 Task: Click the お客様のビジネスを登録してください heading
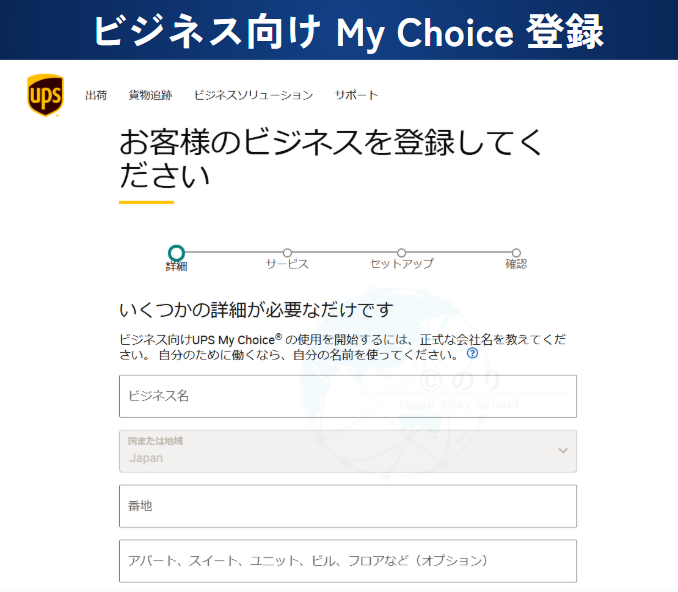(x=330, y=158)
